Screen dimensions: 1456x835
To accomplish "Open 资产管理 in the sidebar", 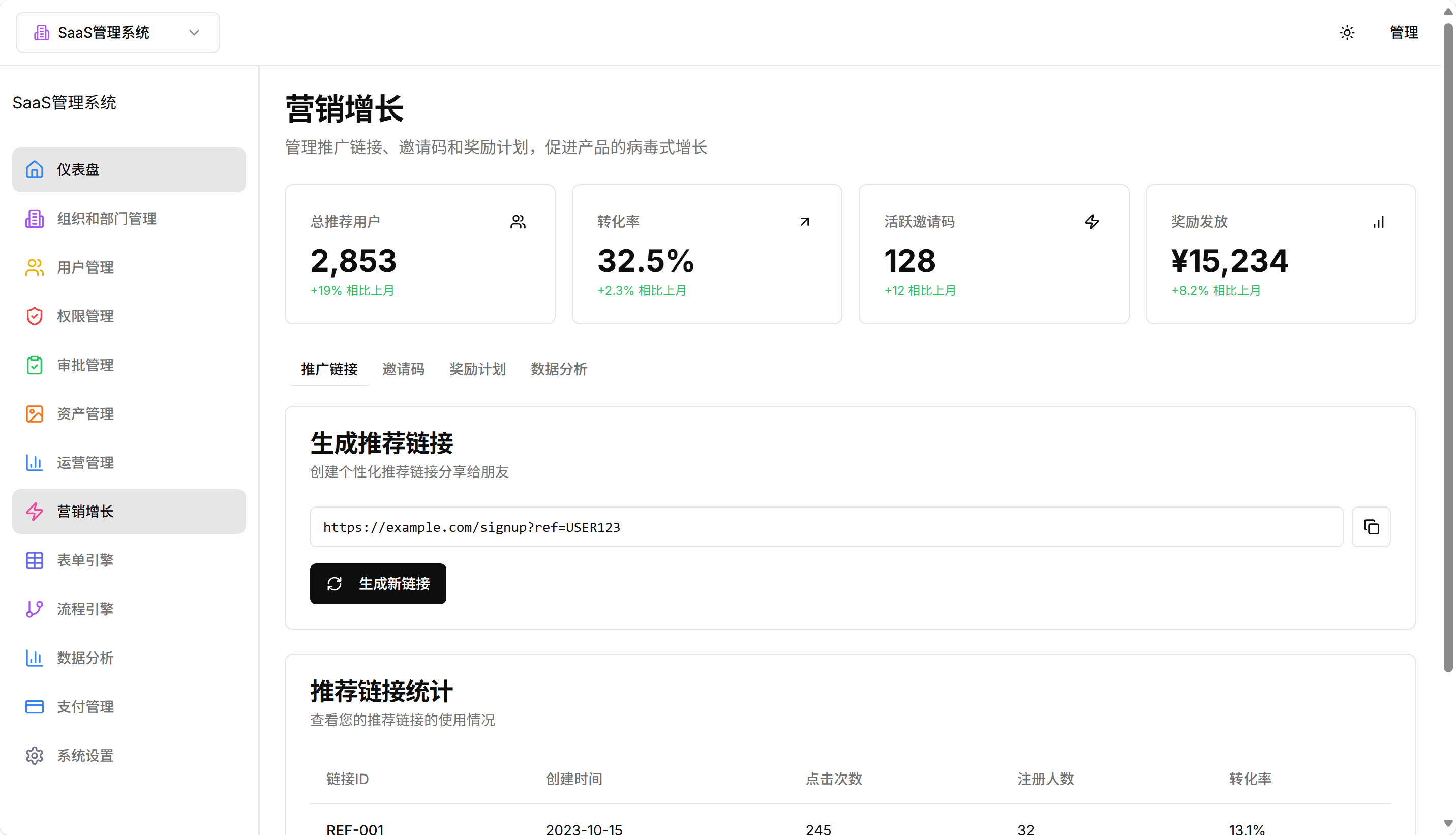I will click(x=129, y=413).
